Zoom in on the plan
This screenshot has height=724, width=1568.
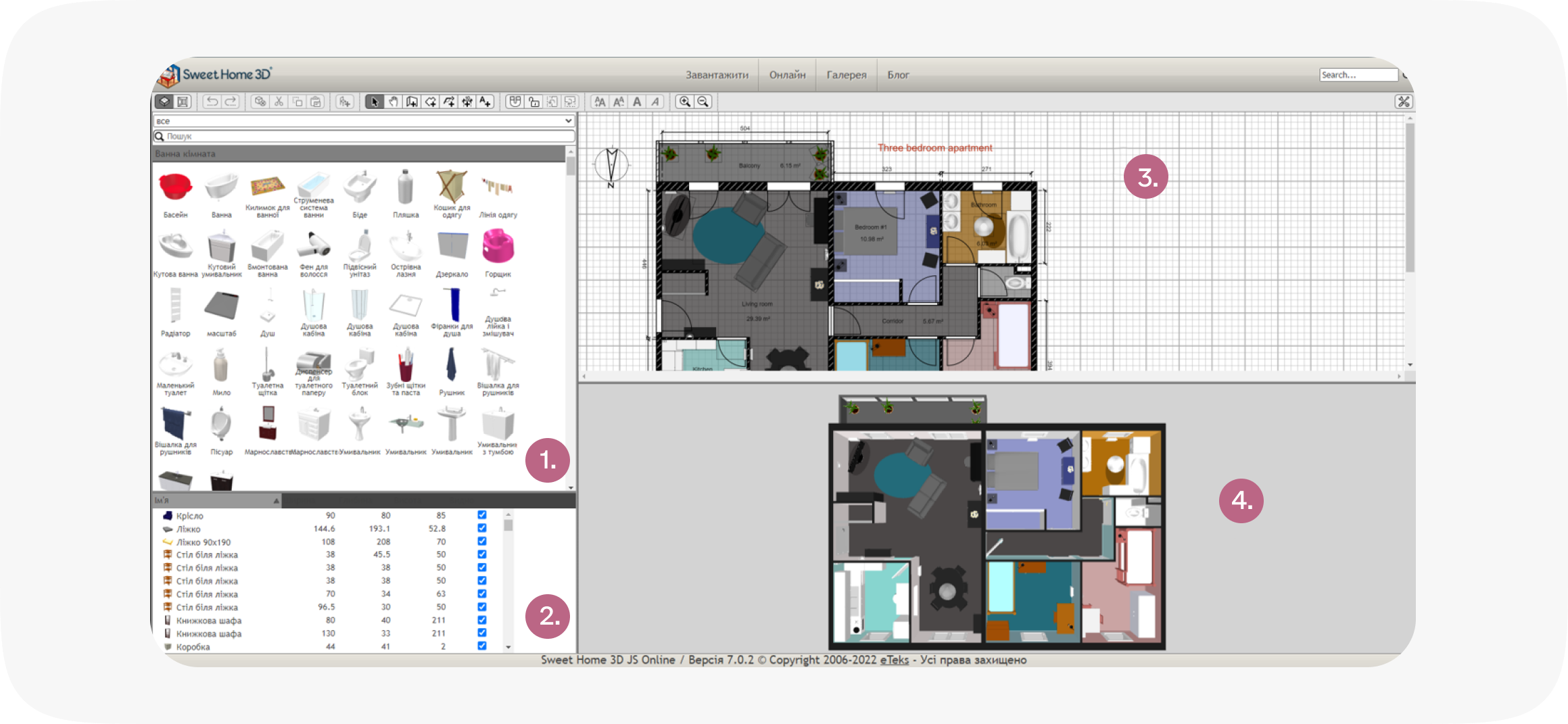pos(685,102)
